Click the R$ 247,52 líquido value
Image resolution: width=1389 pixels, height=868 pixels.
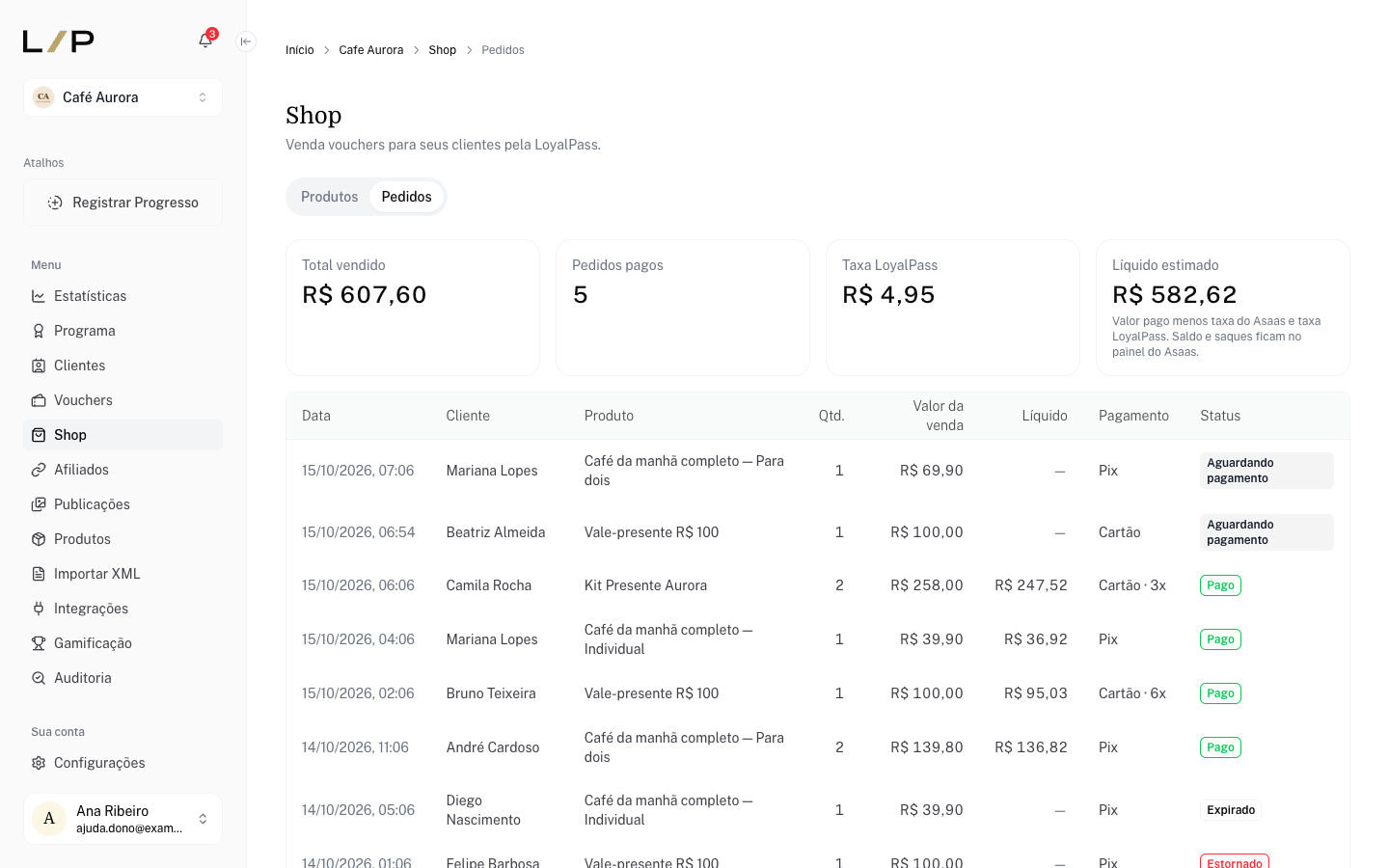(1031, 585)
